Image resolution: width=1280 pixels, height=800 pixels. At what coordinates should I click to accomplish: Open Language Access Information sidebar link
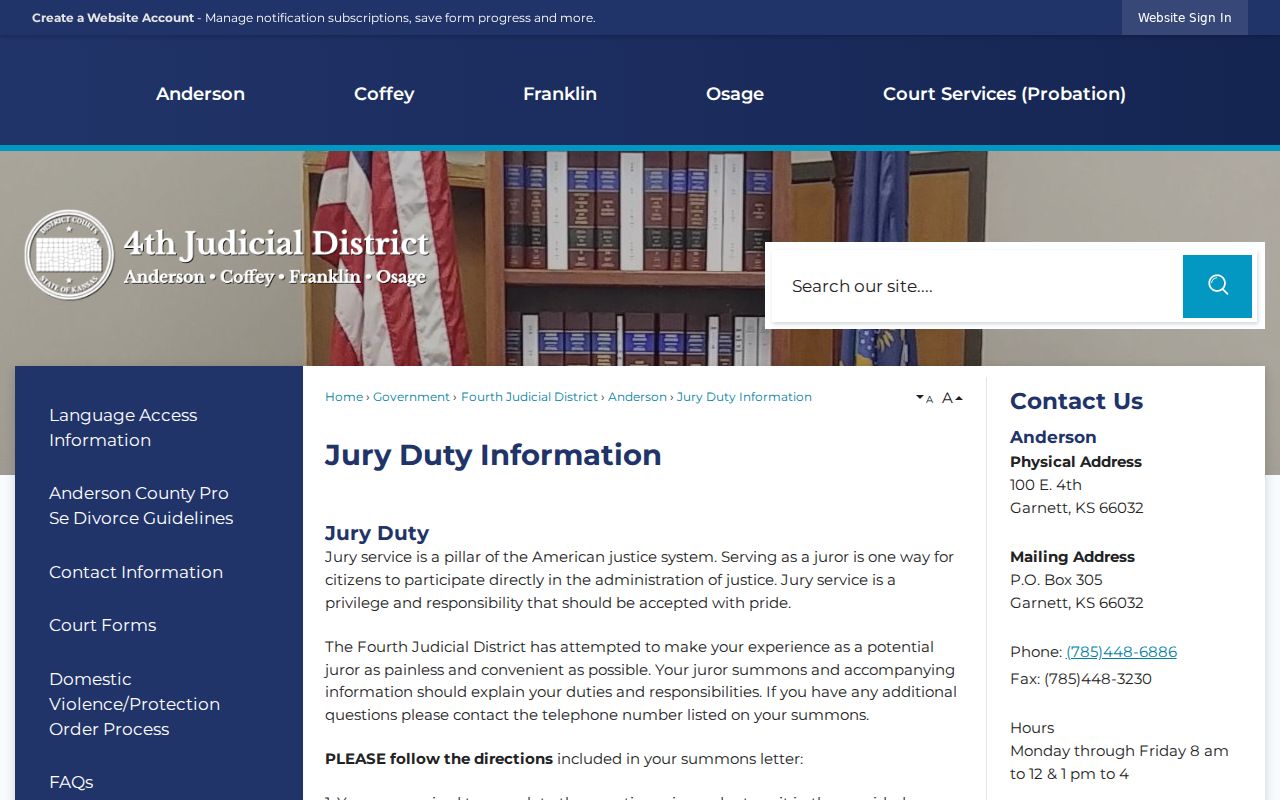[123, 427]
